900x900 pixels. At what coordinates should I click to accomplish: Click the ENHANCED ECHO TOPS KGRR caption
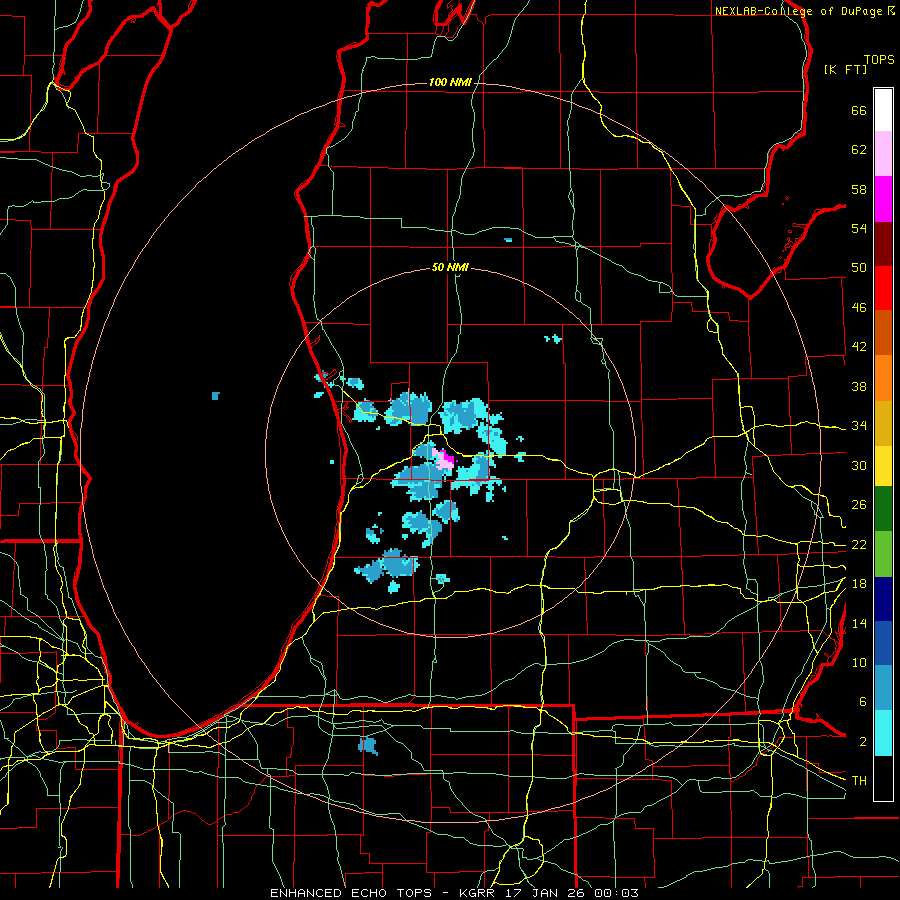454,893
